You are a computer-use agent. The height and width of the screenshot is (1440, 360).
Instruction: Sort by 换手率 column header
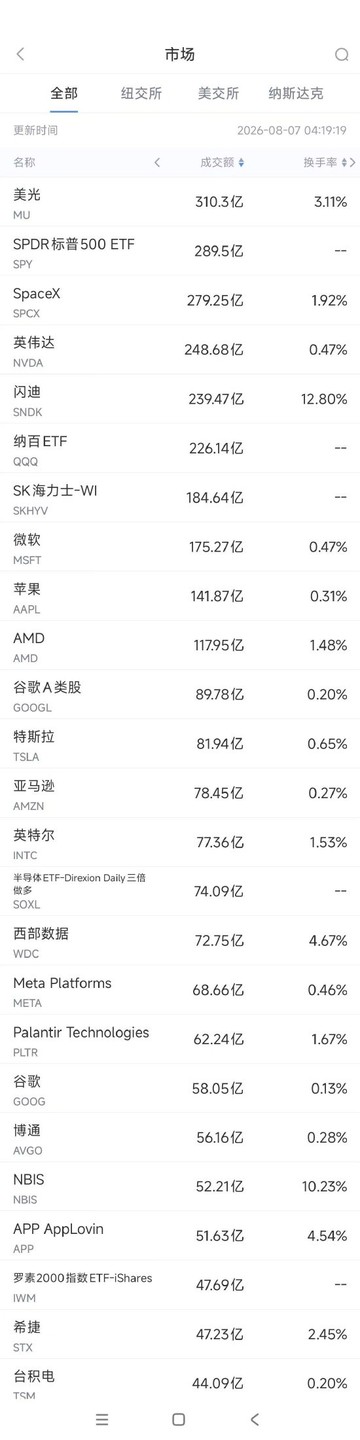click(x=325, y=162)
